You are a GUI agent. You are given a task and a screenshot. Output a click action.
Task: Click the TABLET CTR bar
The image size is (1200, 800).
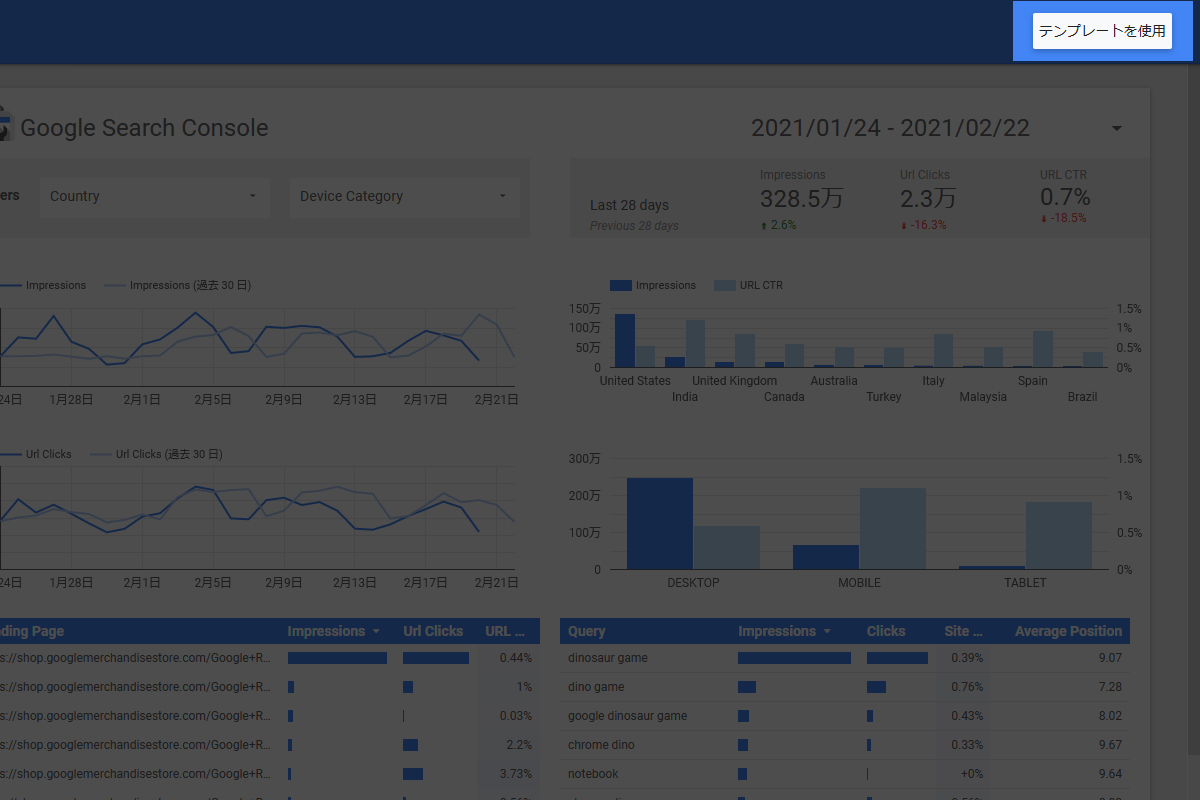pyautogui.click(x=1059, y=536)
